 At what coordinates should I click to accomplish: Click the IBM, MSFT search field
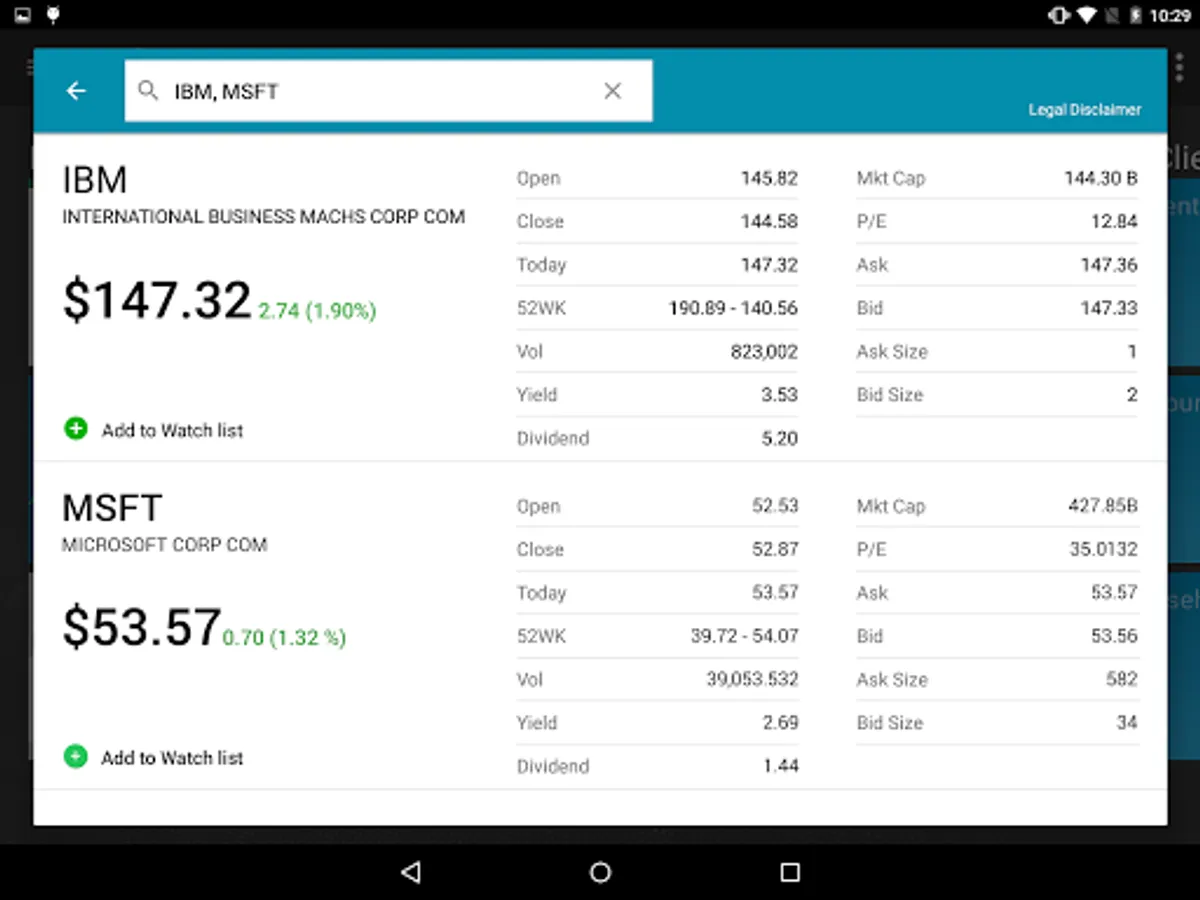pyautogui.click(x=388, y=91)
